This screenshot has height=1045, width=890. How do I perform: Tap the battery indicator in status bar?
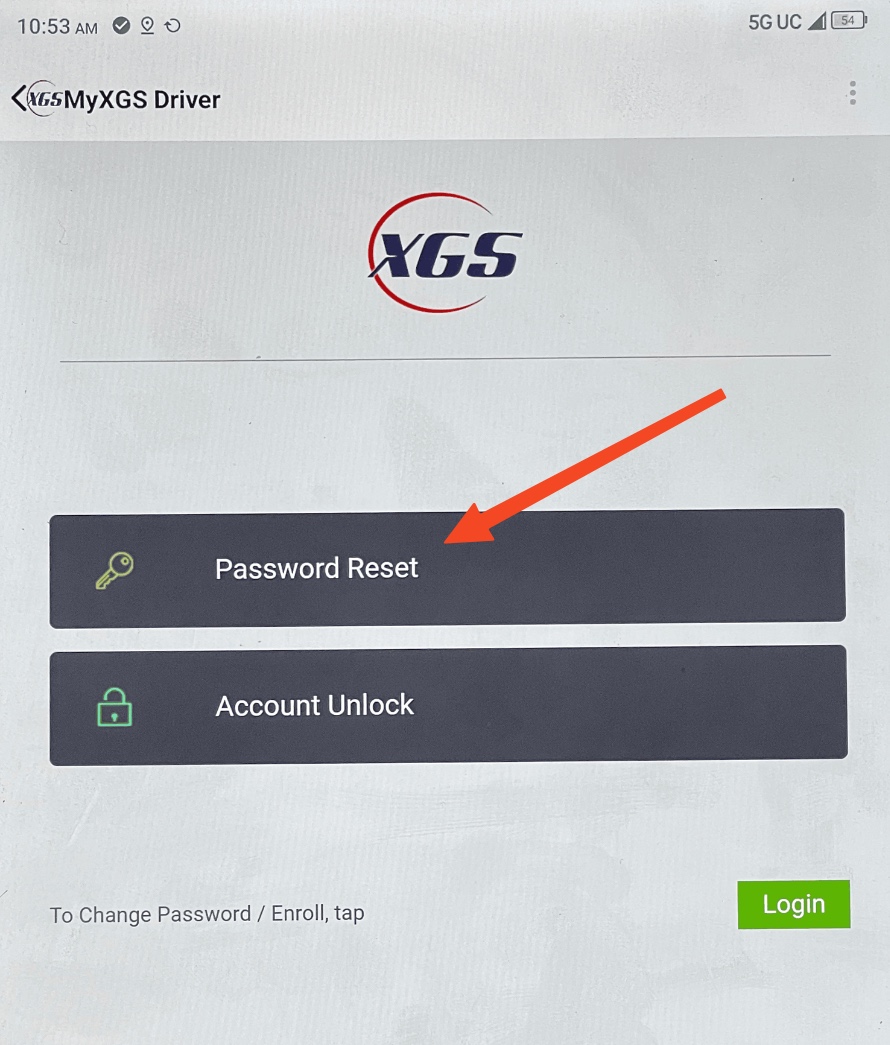point(849,21)
